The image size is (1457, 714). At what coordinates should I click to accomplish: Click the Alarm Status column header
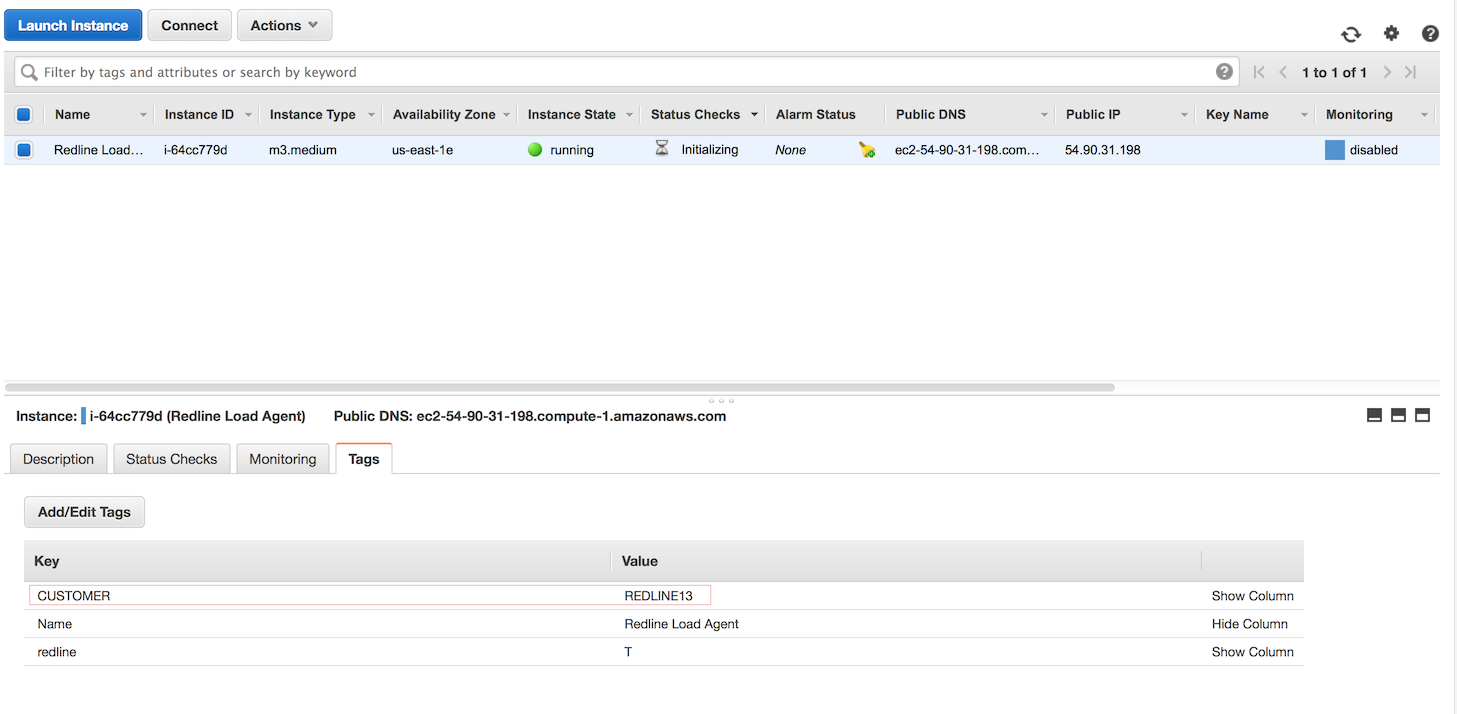click(x=815, y=115)
